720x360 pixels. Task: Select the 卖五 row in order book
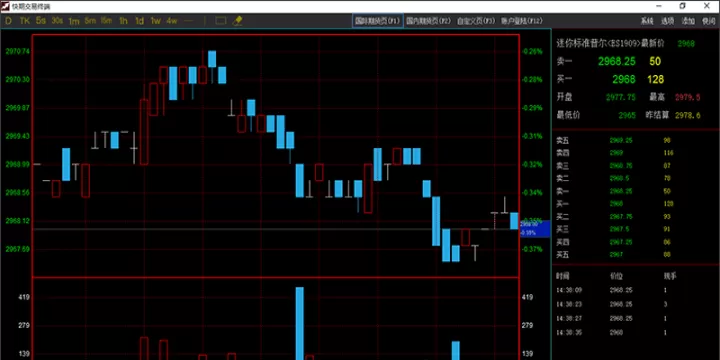[636, 141]
